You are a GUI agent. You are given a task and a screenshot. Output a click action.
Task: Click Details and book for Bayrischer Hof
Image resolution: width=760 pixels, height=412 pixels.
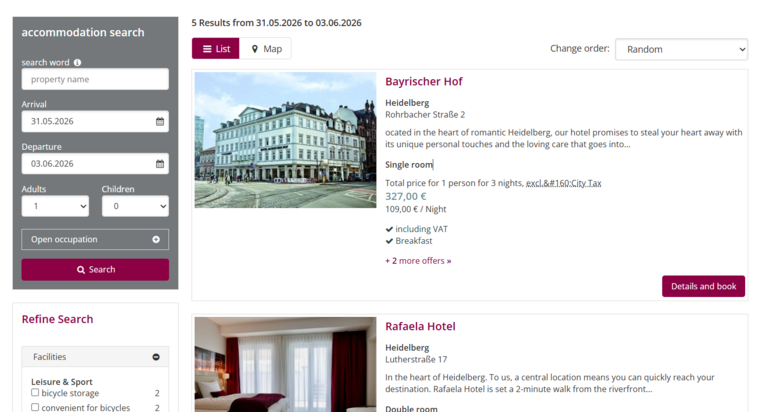pyautogui.click(x=703, y=286)
